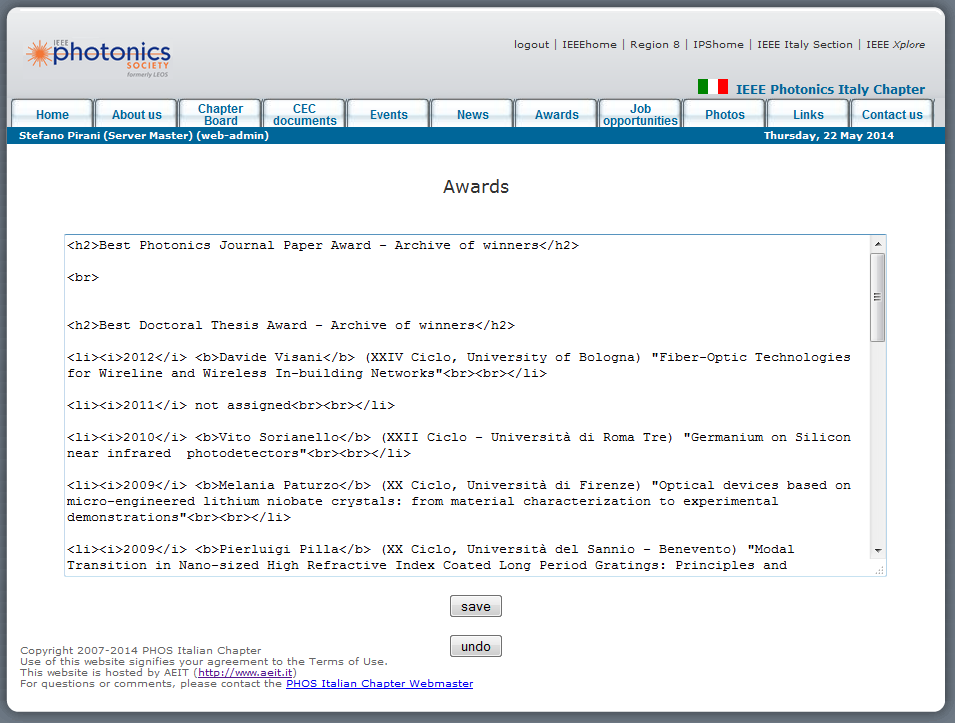
Task: Select the CEC documents tab
Action: 305,115
